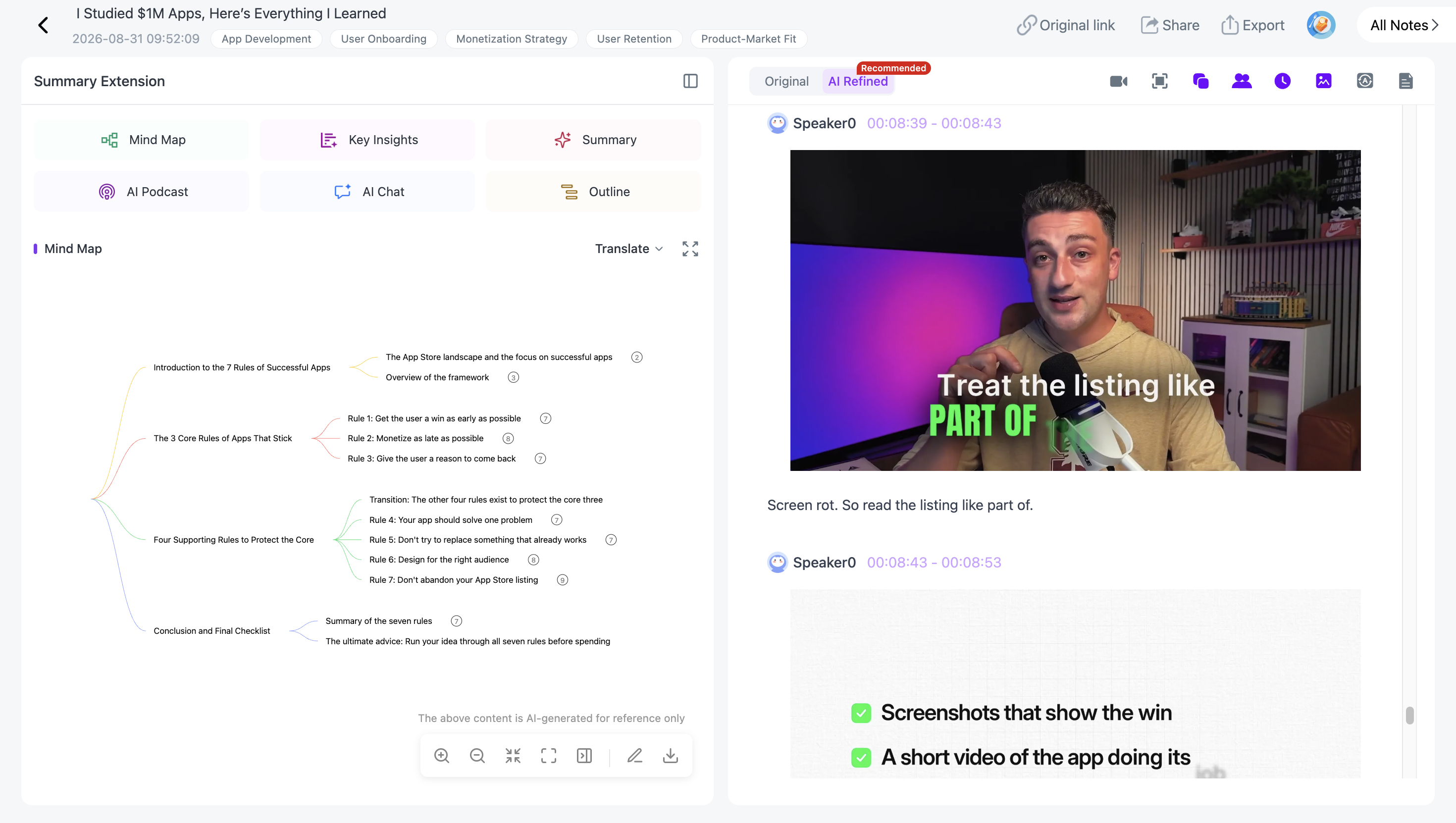The image size is (1456, 823).
Task: Share this note
Action: (x=1169, y=25)
